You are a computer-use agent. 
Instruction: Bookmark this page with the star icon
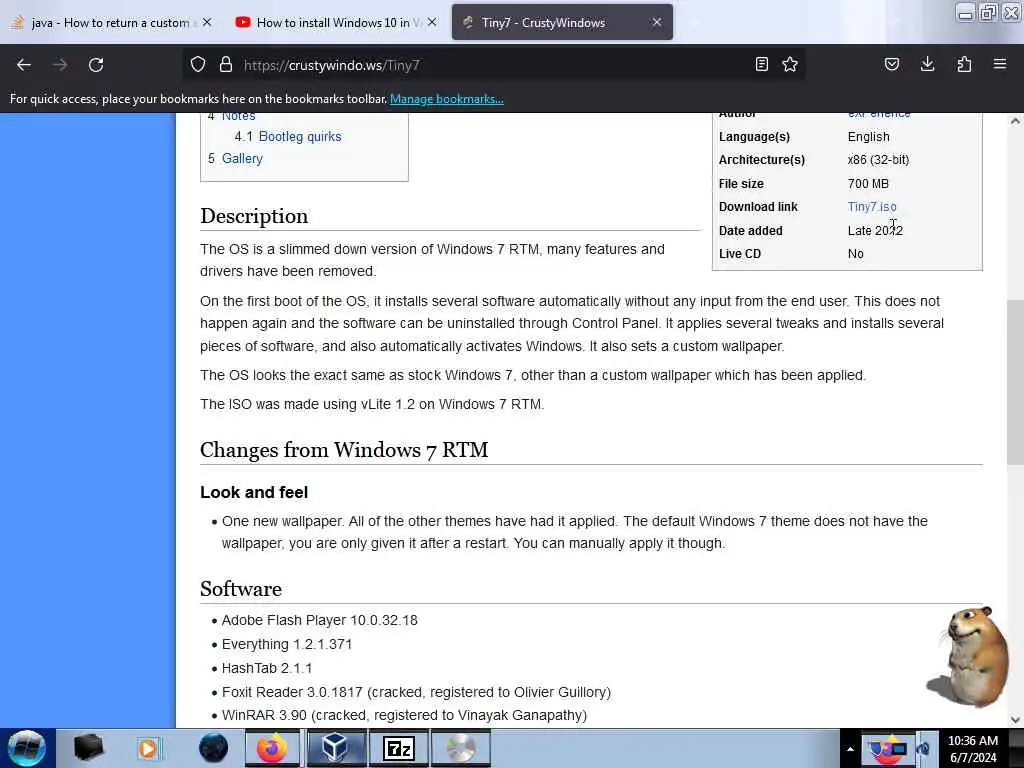pos(790,64)
